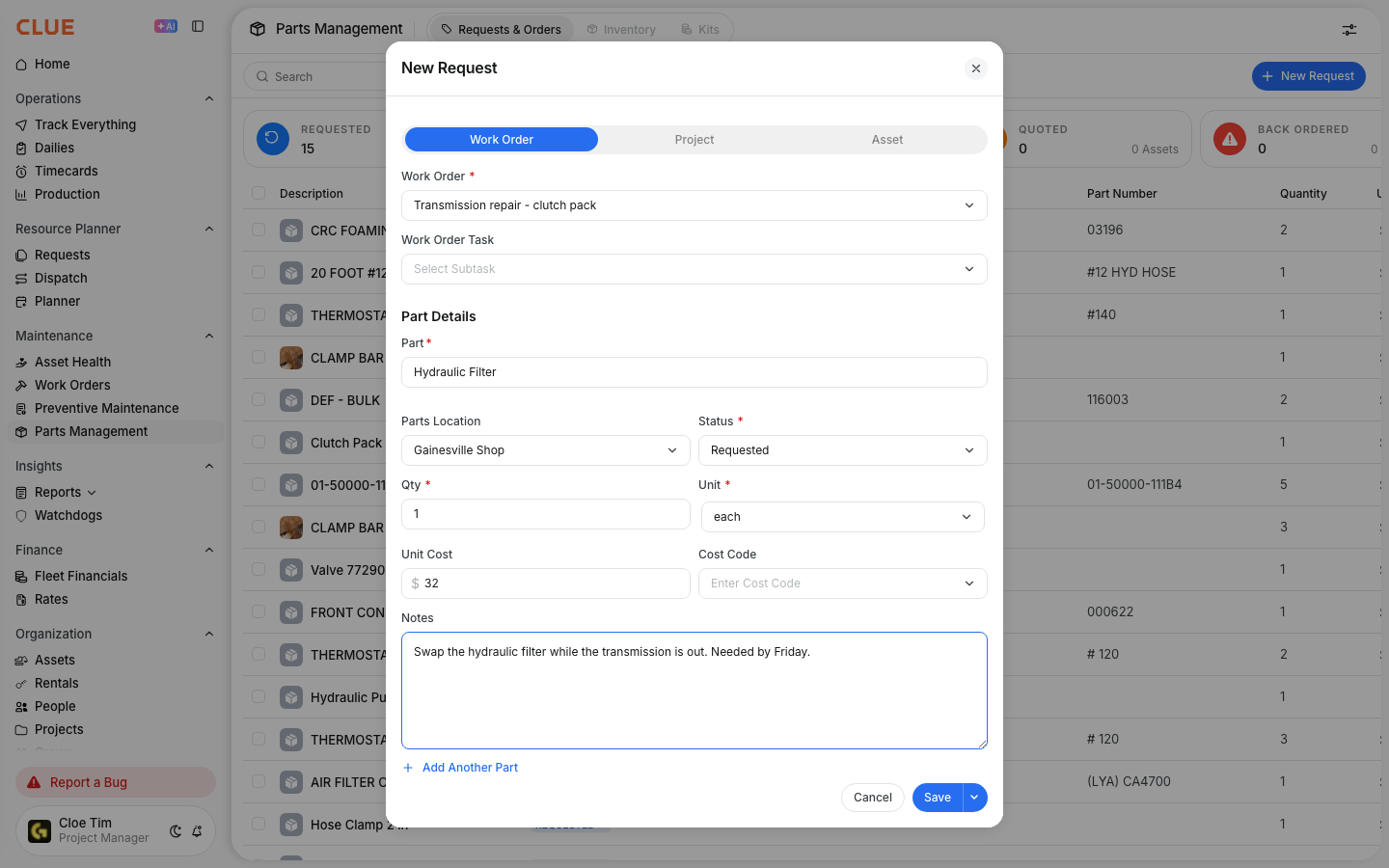Viewport: 1389px width, 868px height.
Task: Collapse the sidebar panel icon
Action: (x=198, y=27)
